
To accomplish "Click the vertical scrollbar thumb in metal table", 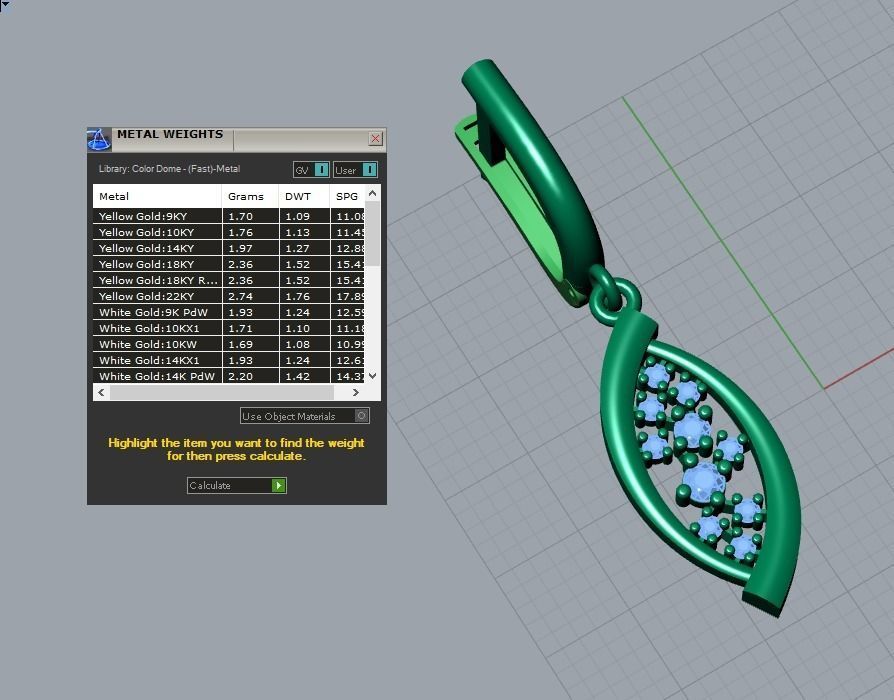I will click(x=372, y=233).
